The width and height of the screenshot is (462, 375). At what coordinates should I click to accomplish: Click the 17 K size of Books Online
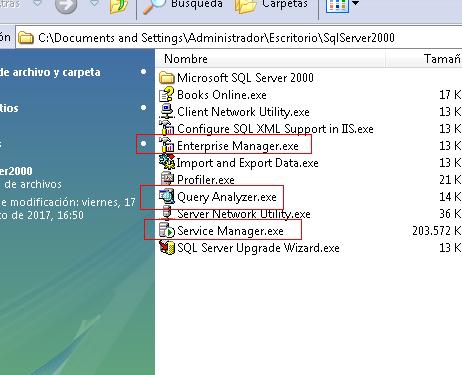450,95
